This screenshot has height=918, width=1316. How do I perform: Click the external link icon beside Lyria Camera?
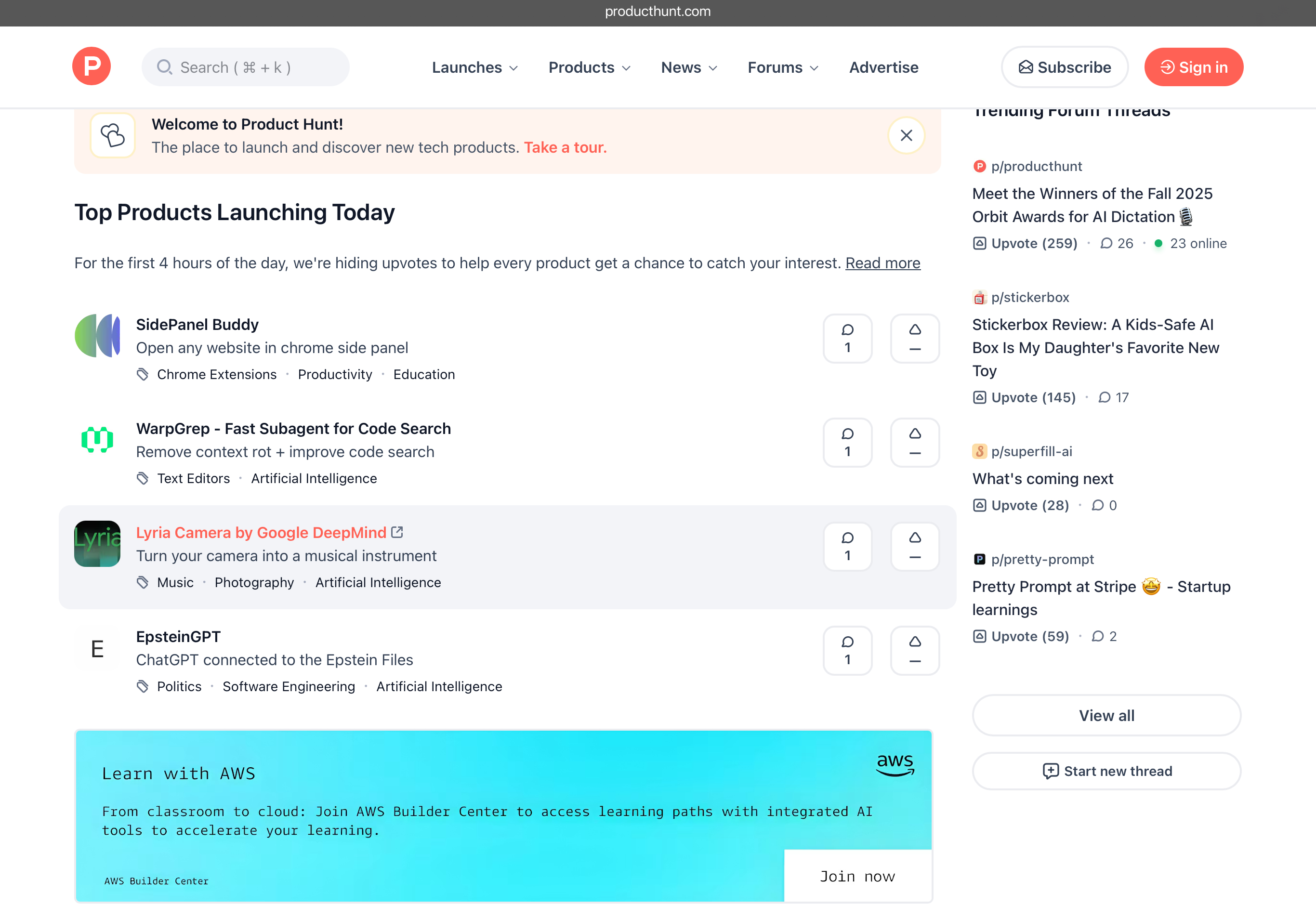[396, 532]
